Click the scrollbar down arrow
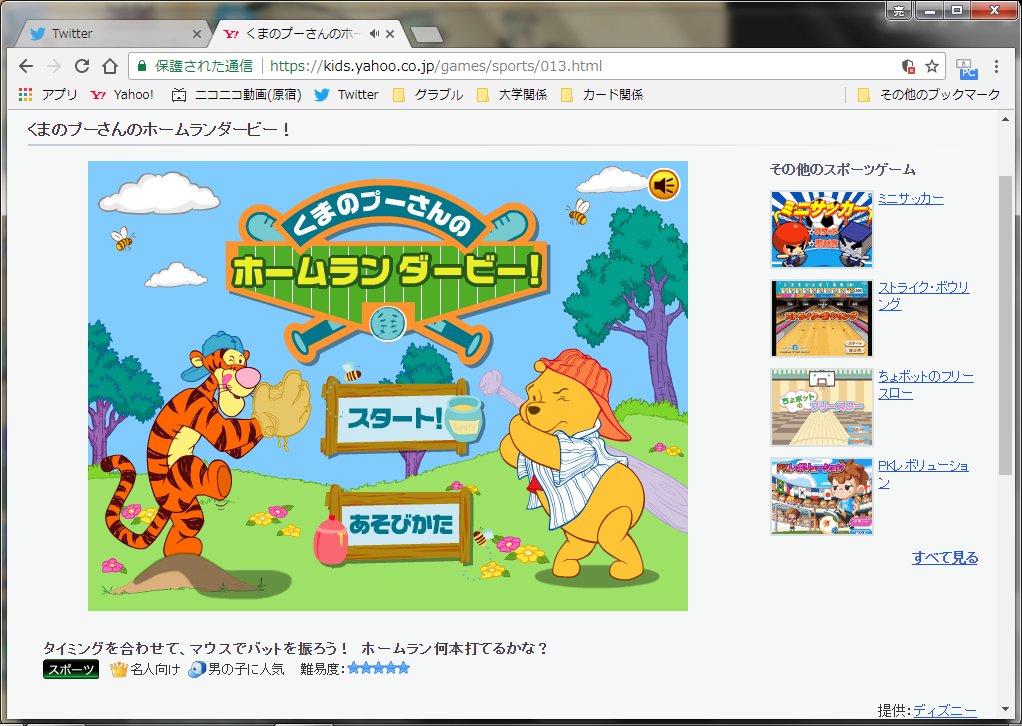 (1005, 709)
